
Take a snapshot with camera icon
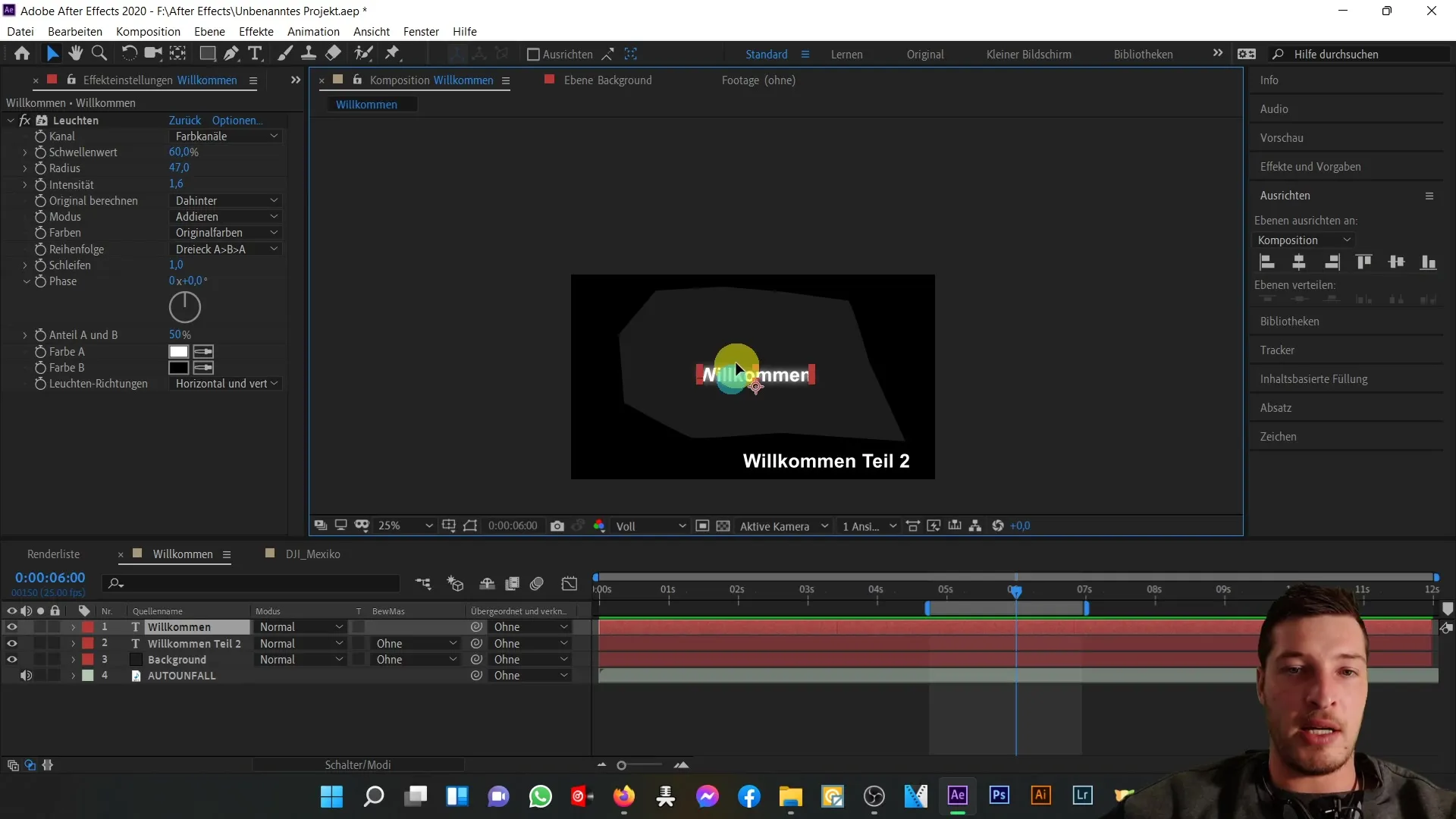click(x=557, y=526)
